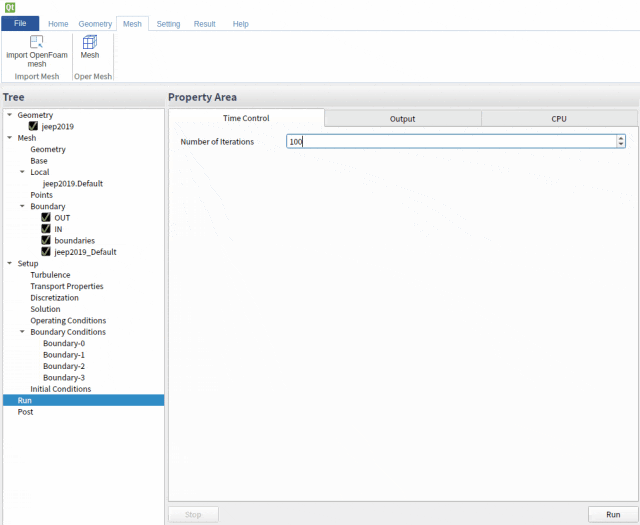Select Boundary-2 in the tree
Image resolution: width=640 pixels, height=525 pixels.
64,367
